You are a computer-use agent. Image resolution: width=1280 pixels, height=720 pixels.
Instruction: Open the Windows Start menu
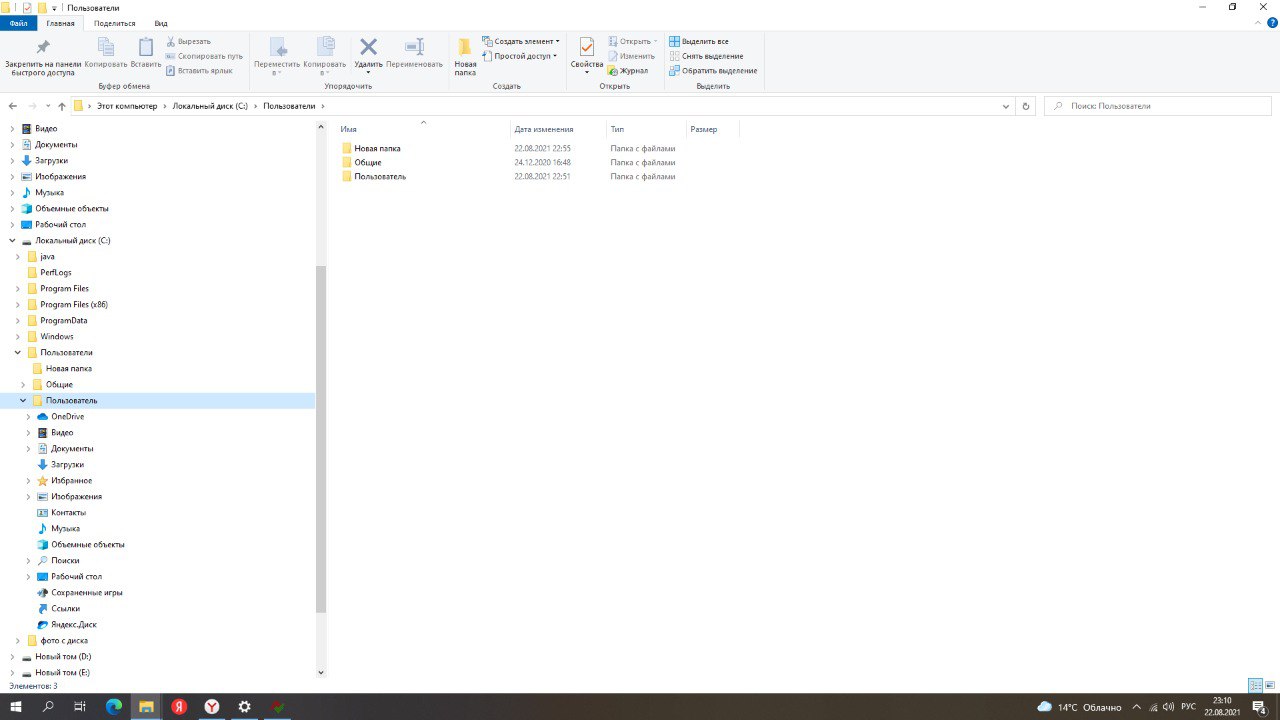pyautogui.click(x=16, y=707)
